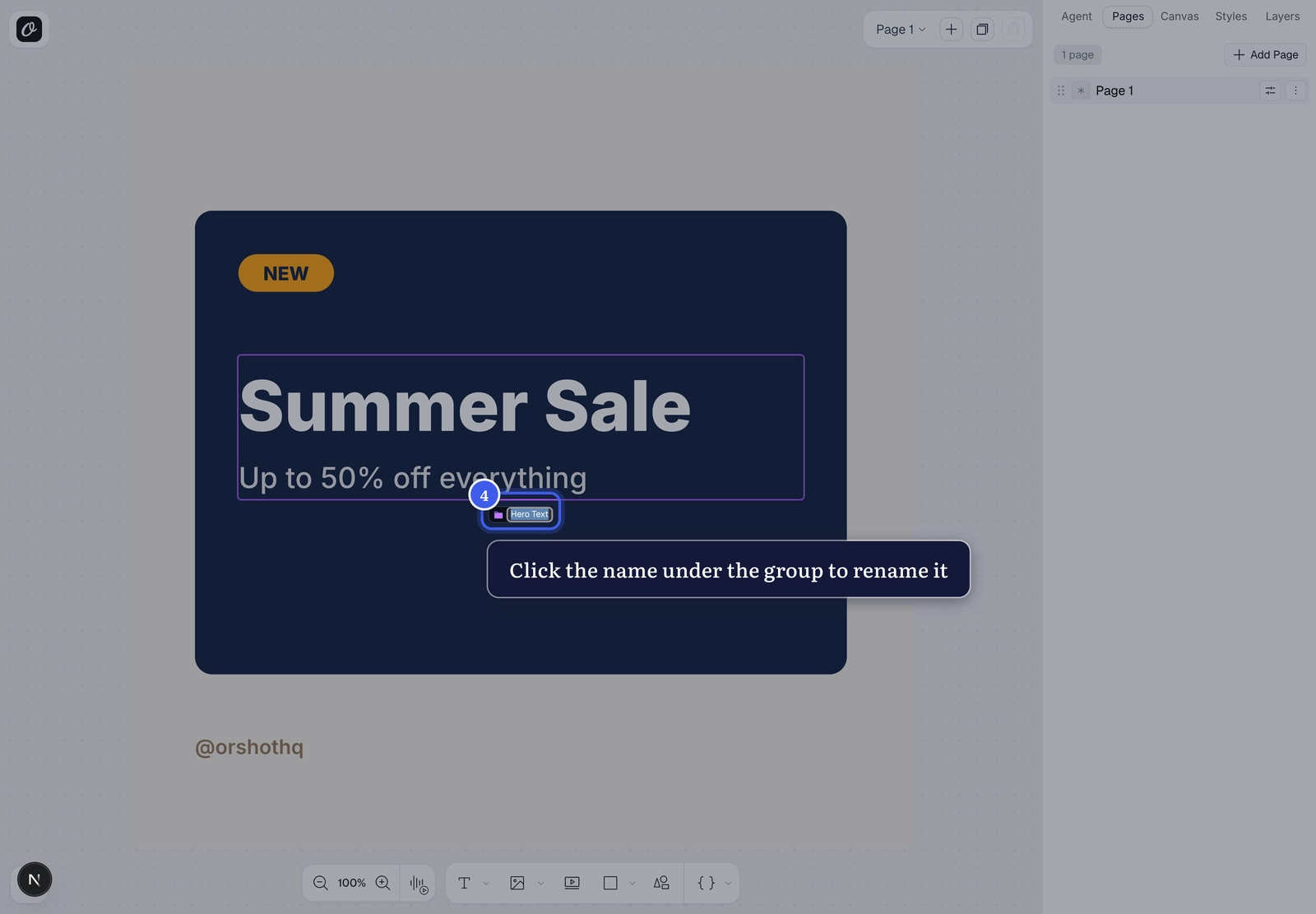The height and width of the screenshot is (914, 1316).
Task: Duplicate the page using the copy icon
Action: click(982, 30)
